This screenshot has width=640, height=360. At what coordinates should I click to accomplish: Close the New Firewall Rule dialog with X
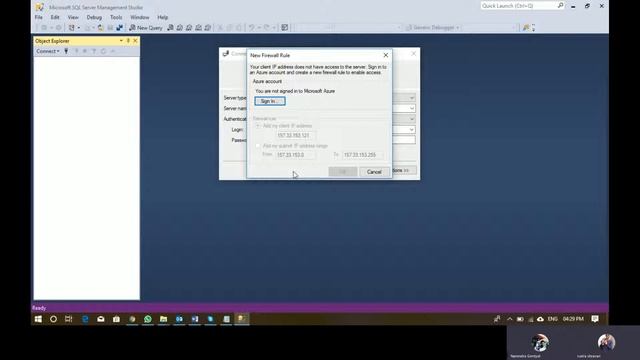coord(385,55)
